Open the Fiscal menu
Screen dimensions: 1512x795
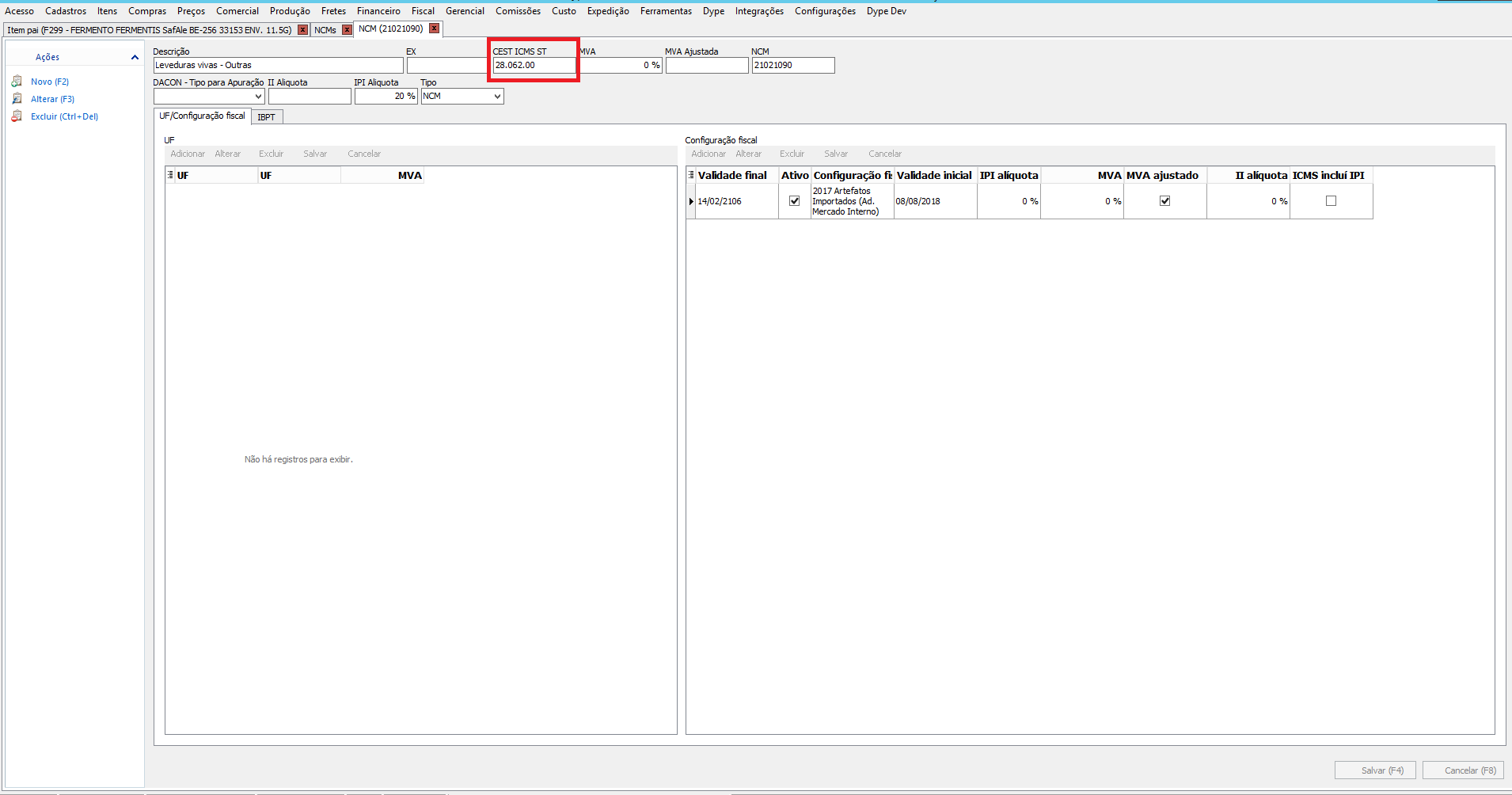[x=423, y=11]
